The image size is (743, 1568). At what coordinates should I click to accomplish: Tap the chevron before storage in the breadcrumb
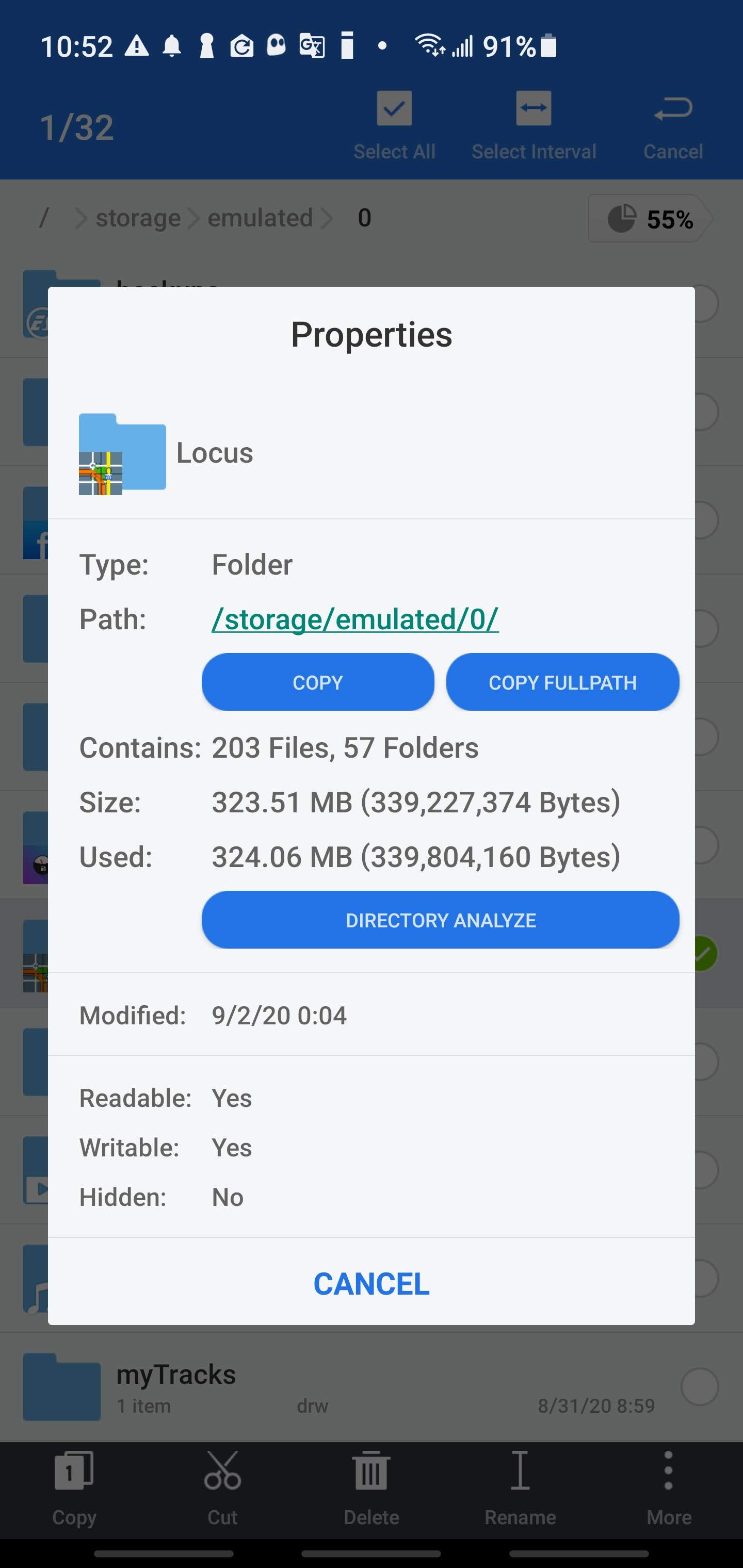point(80,219)
